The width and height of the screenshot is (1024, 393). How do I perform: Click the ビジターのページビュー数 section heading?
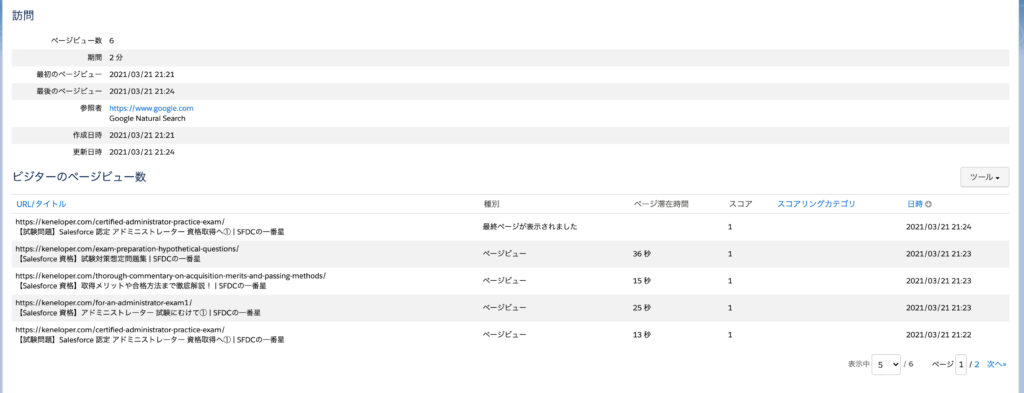tap(79, 177)
